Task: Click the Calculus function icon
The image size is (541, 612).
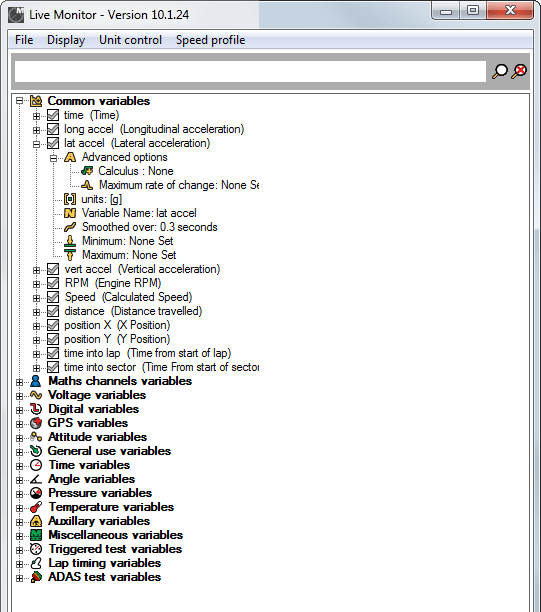Action: (87, 171)
